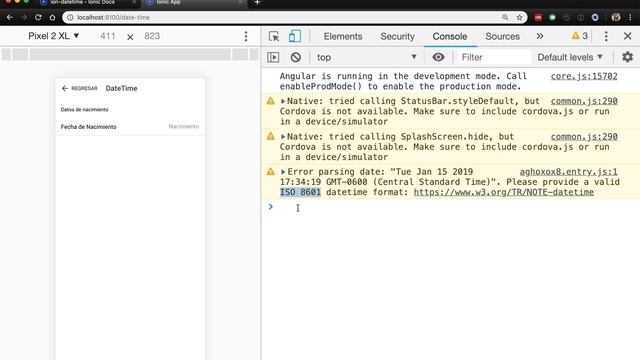The width and height of the screenshot is (640, 360).
Task: Open common.js:290 link for StatusBar warning
Action: click(x=584, y=101)
